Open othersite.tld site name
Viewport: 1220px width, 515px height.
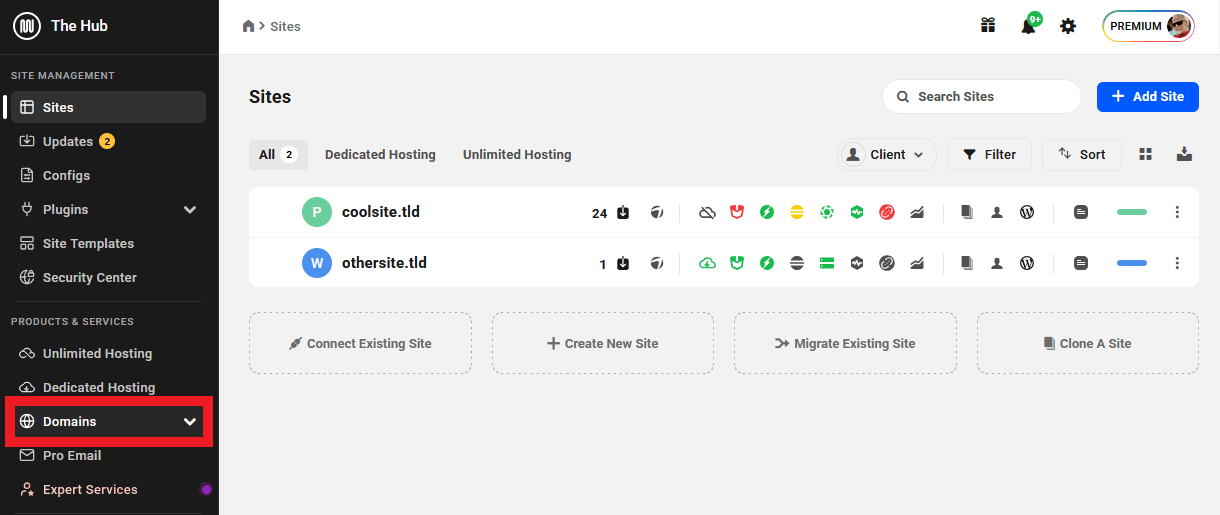(x=384, y=263)
